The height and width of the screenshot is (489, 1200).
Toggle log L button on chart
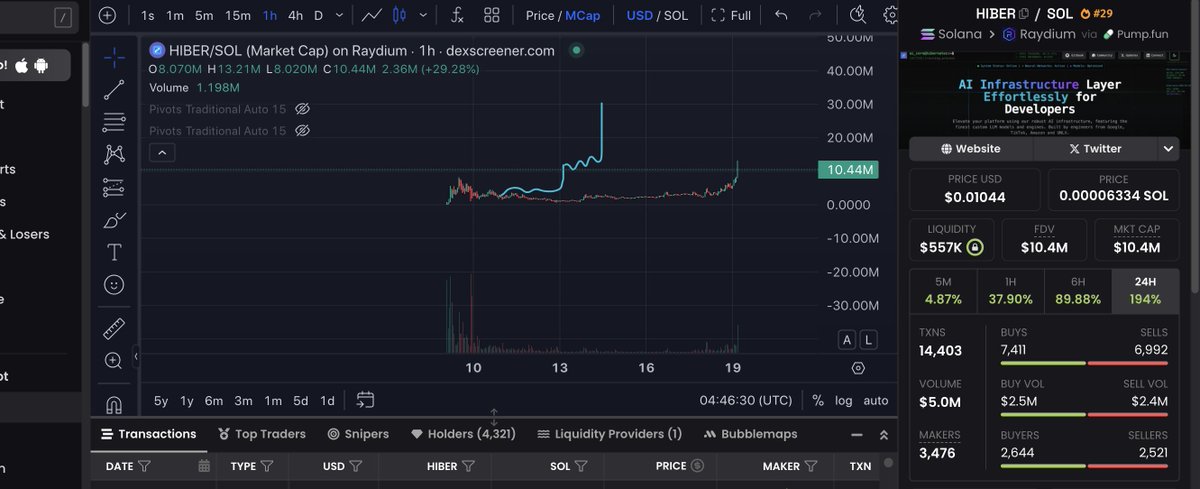868,340
